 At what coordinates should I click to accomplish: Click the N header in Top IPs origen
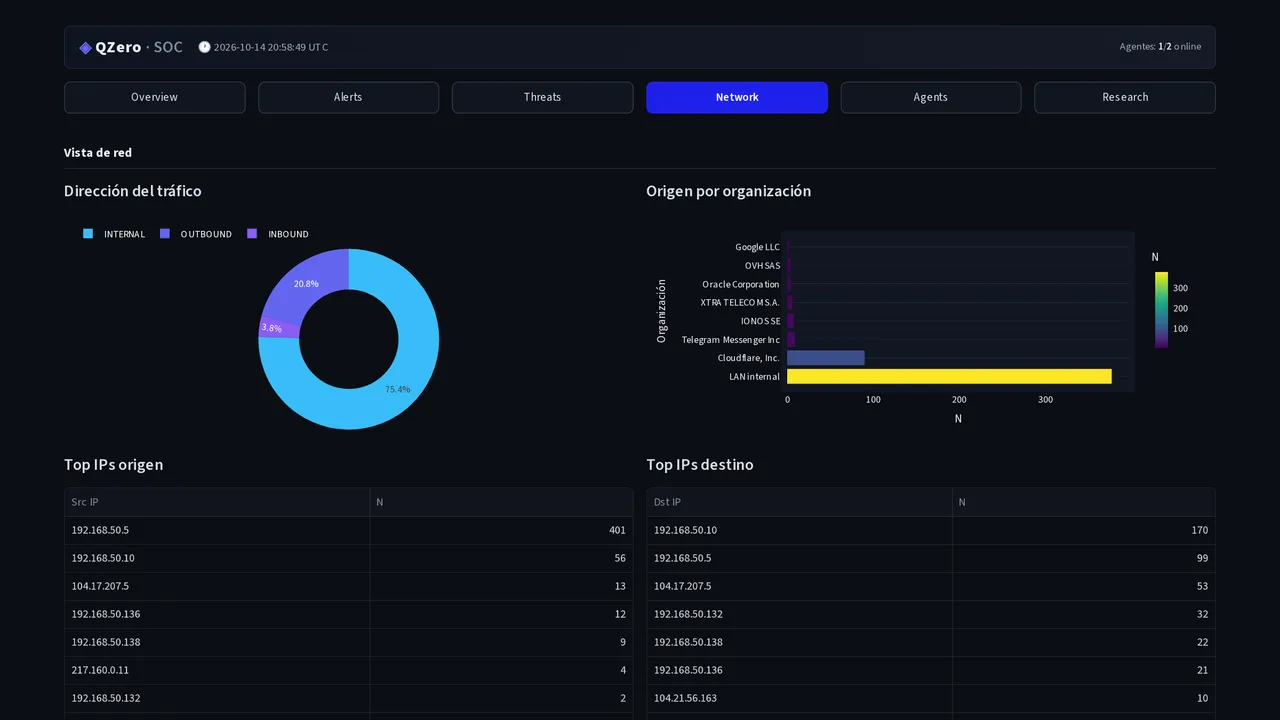click(x=501, y=502)
